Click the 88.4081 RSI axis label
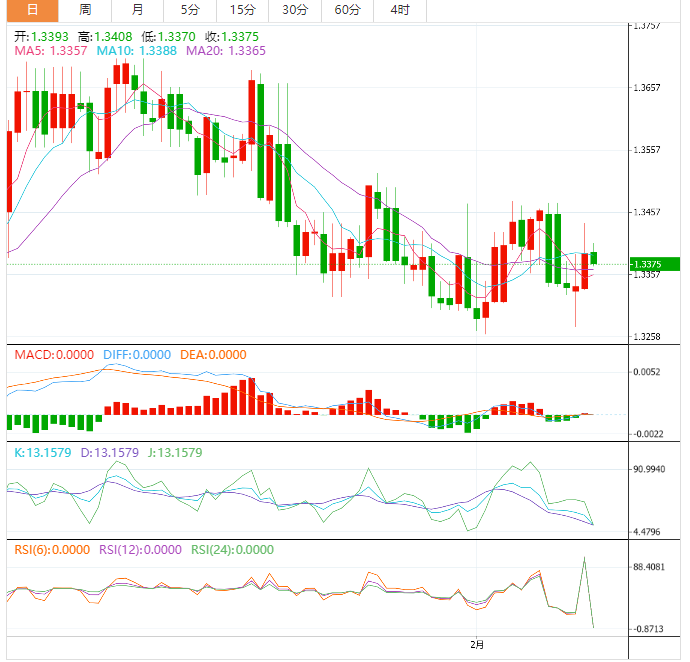This screenshot has height=662, width=690. click(649, 567)
